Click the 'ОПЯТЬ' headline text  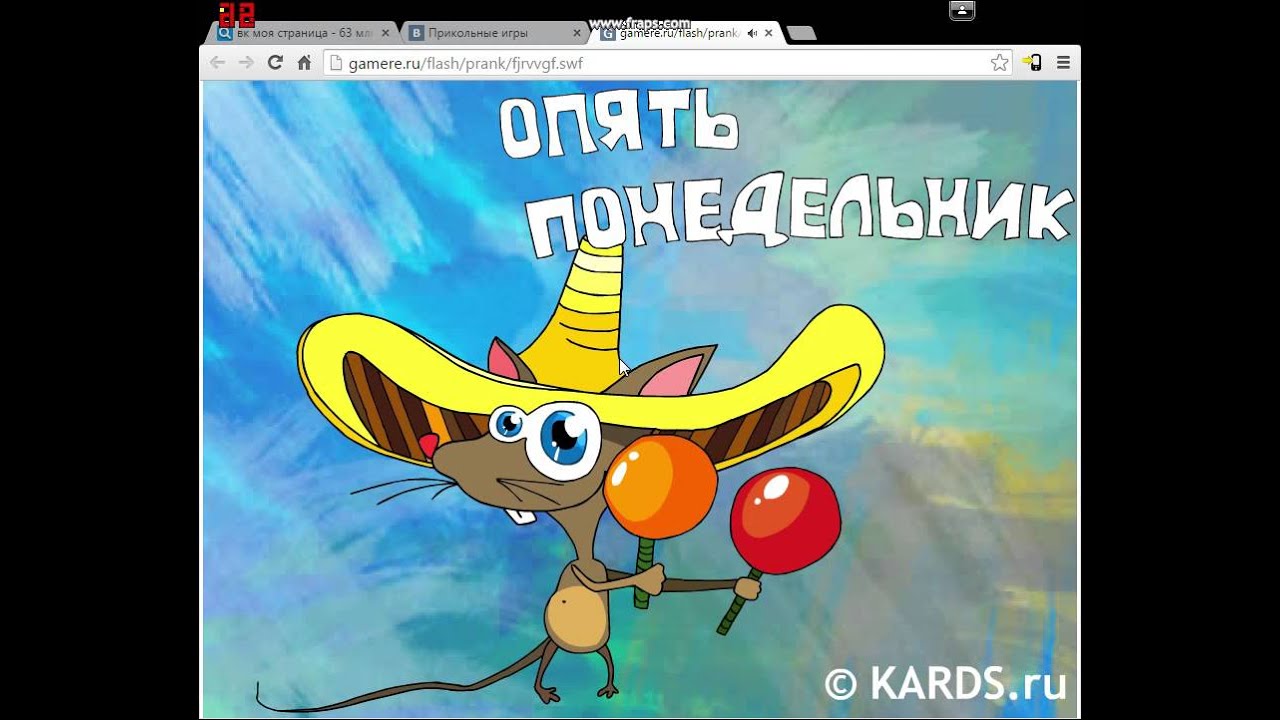[619, 125]
